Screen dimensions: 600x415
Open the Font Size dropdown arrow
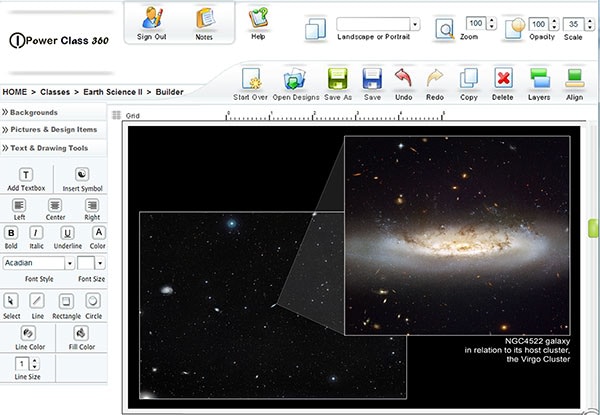point(100,263)
